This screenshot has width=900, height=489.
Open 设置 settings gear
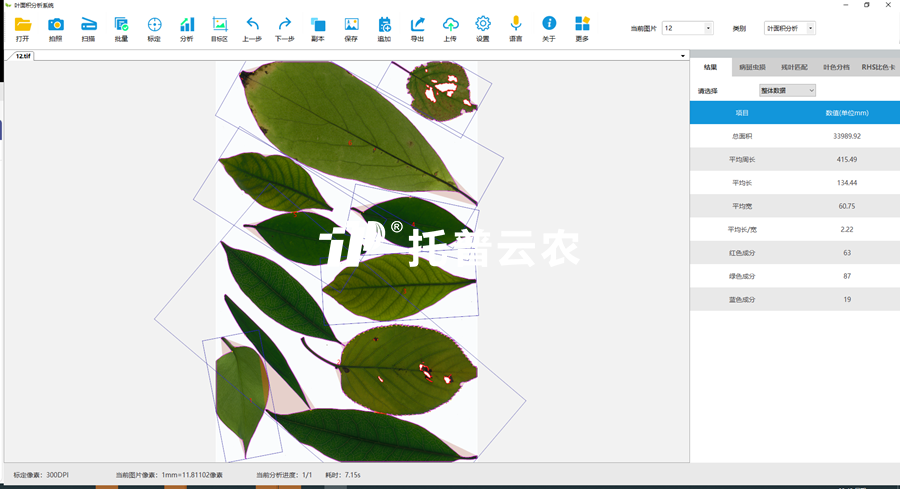483,27
